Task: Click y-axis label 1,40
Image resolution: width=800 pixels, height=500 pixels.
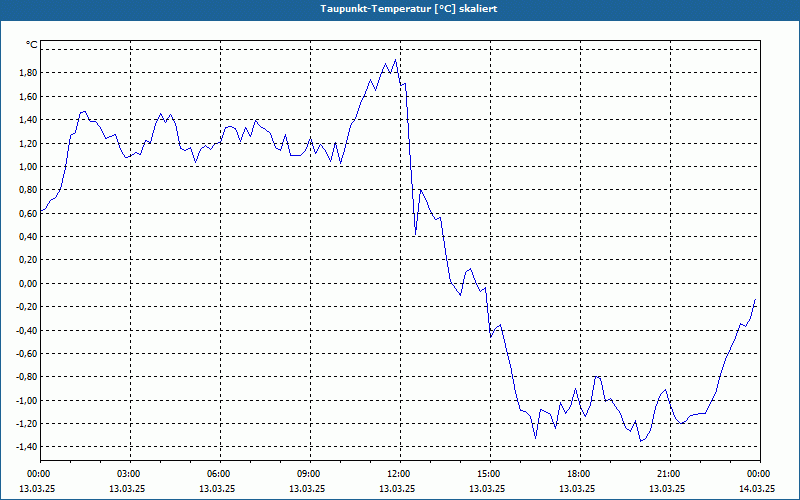Action: [x=28, y=120]
